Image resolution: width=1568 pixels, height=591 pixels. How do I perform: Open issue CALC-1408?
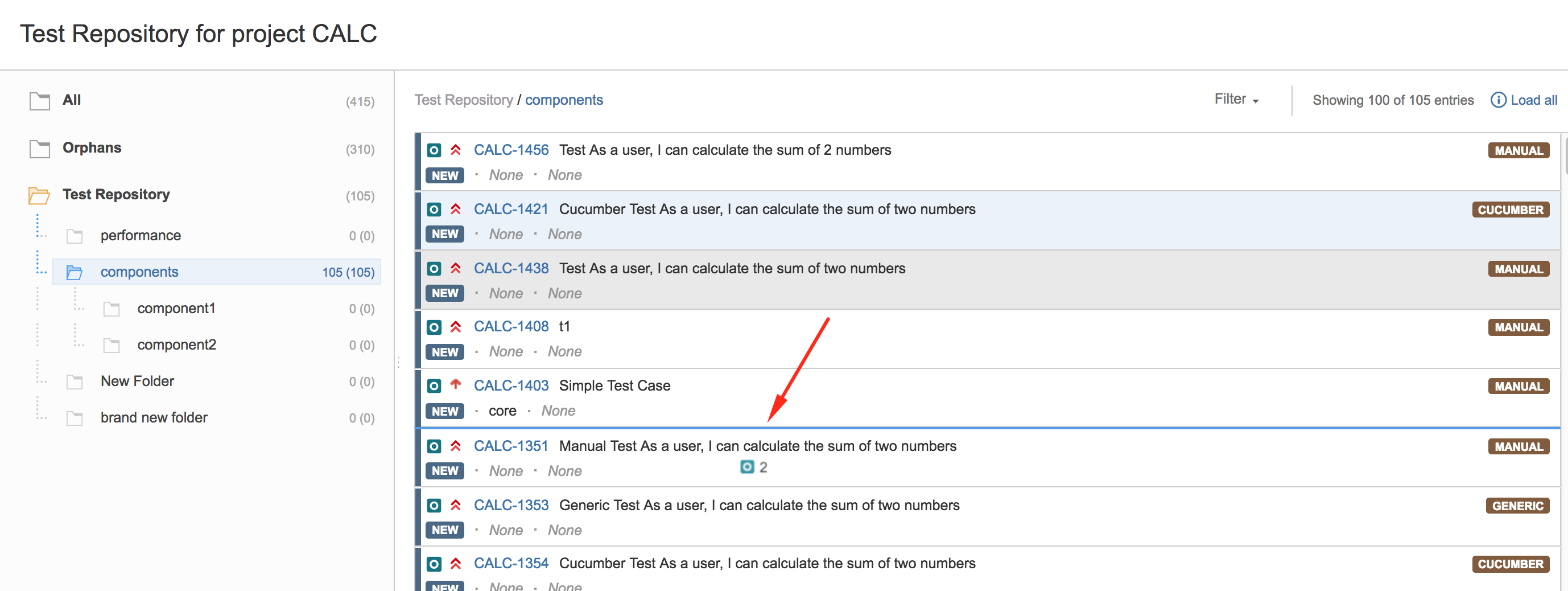coord(511,327)
